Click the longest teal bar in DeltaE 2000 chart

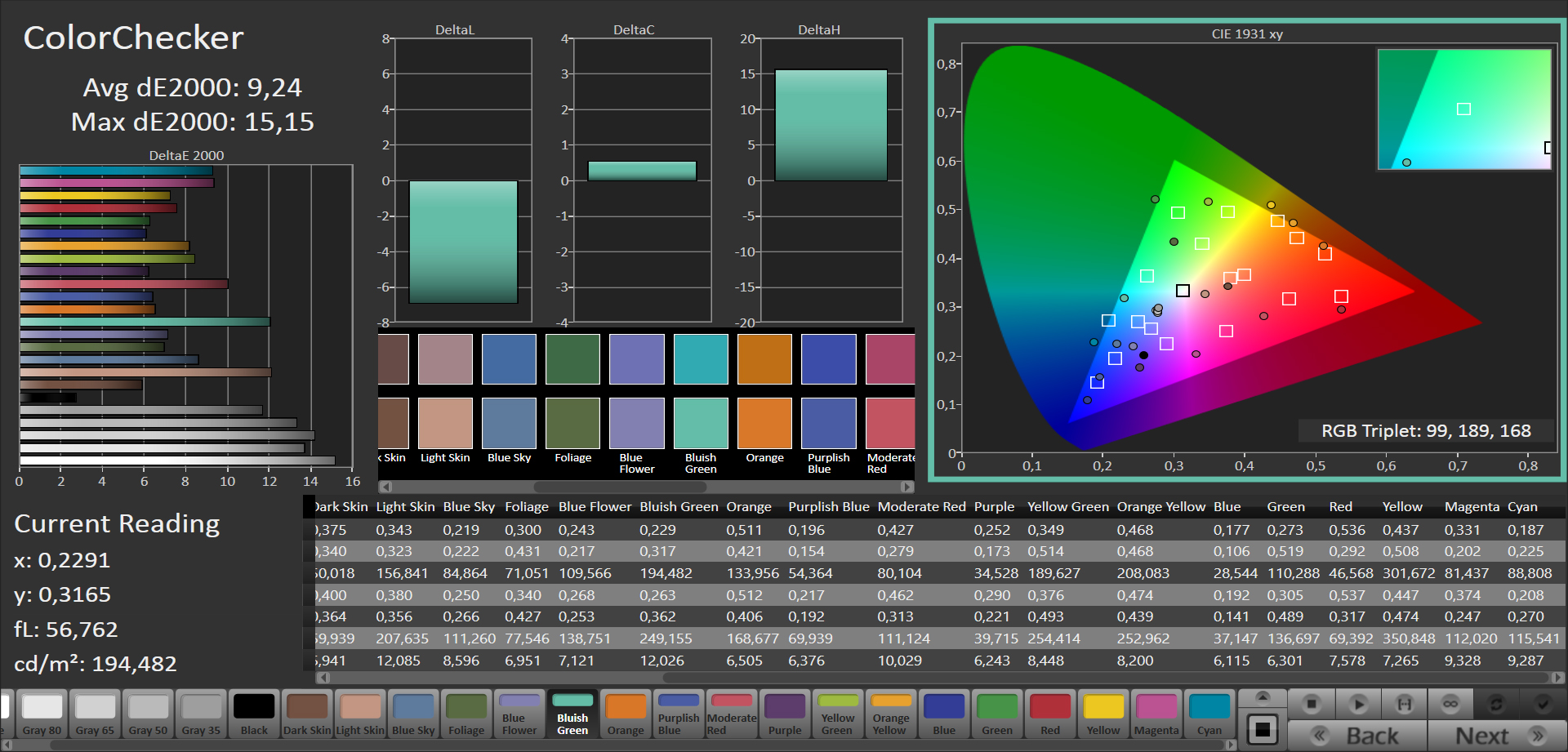(145, 322)
